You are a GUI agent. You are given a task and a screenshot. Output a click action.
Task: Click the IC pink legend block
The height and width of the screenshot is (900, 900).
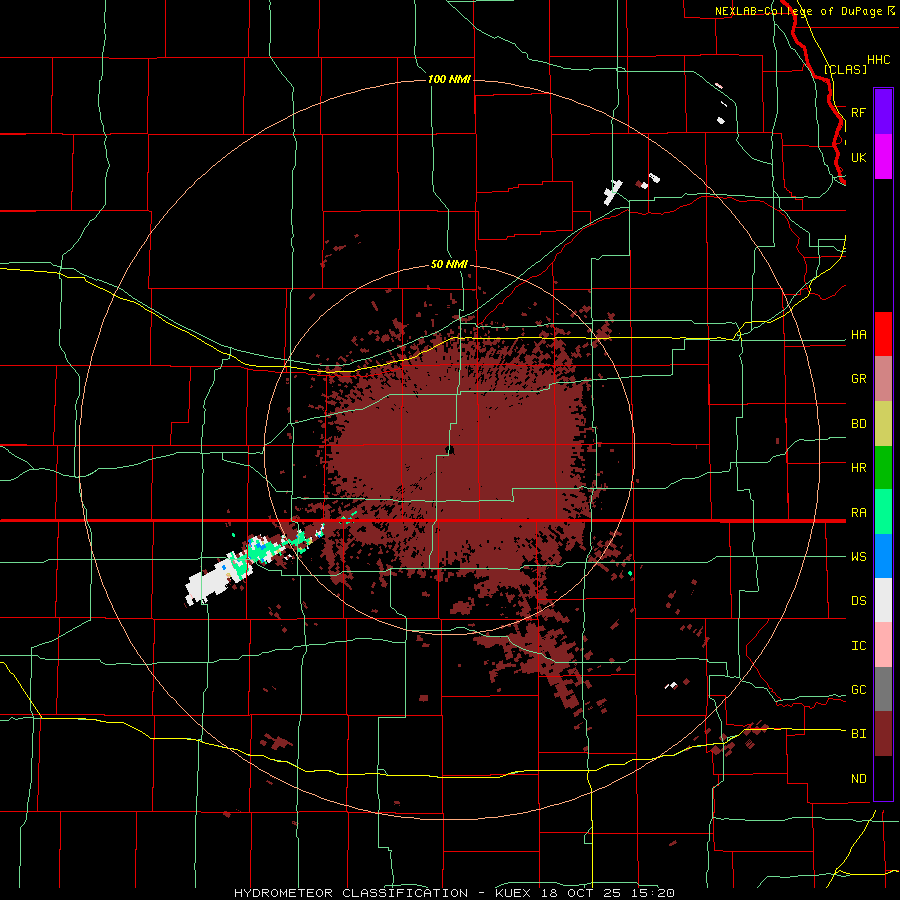[x=883, y=645]
